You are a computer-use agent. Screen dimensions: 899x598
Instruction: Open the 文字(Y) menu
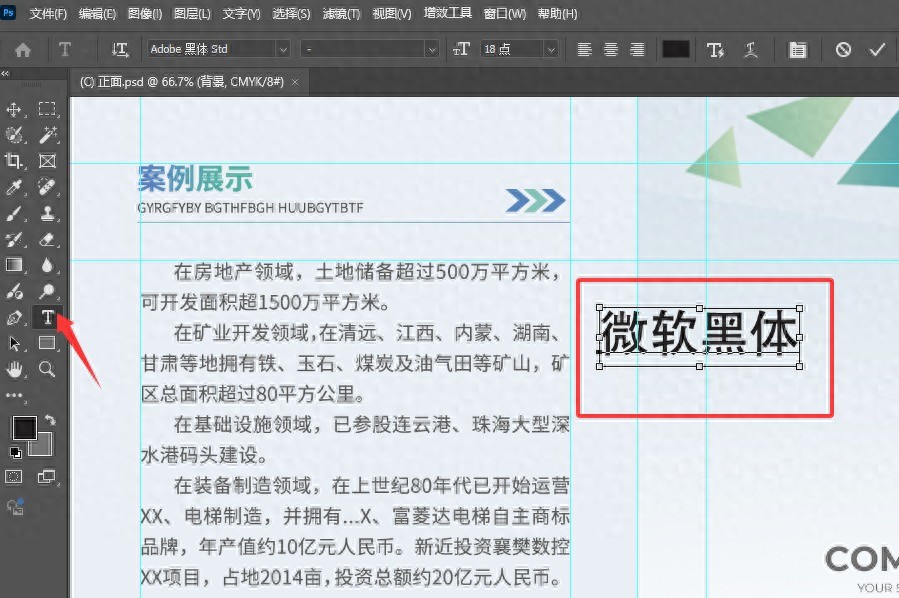point(241,14)
